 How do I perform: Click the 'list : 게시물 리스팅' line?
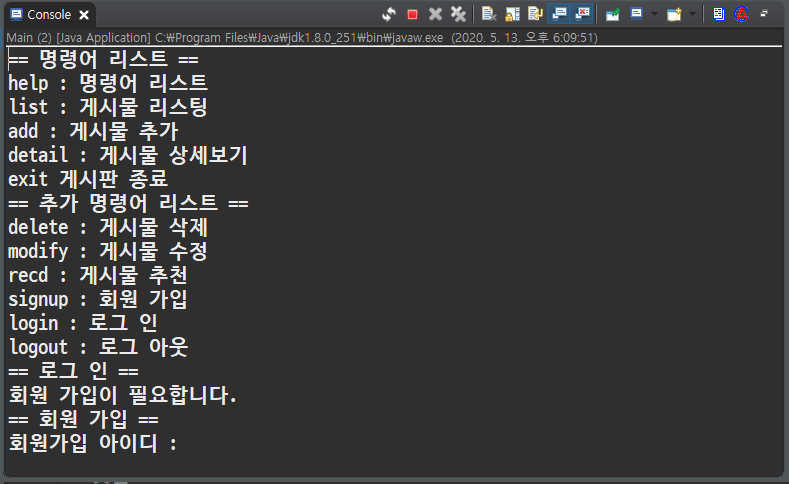[x=108, y=107]
